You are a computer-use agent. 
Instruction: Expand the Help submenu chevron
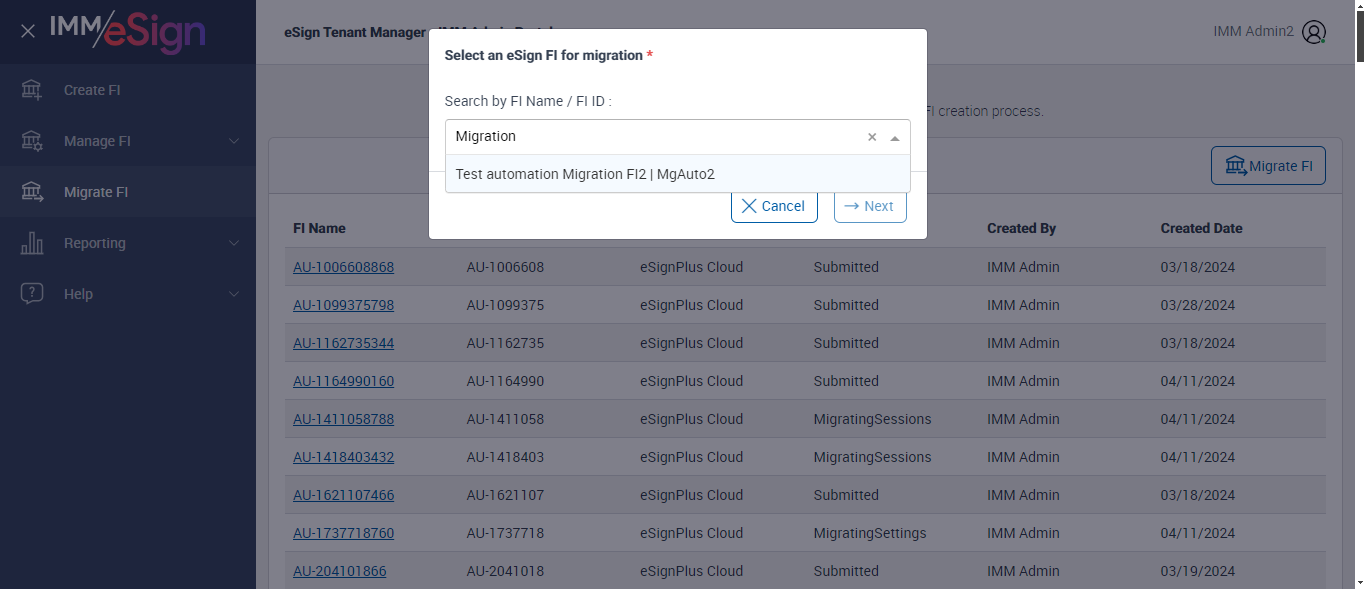pos(234,294)
